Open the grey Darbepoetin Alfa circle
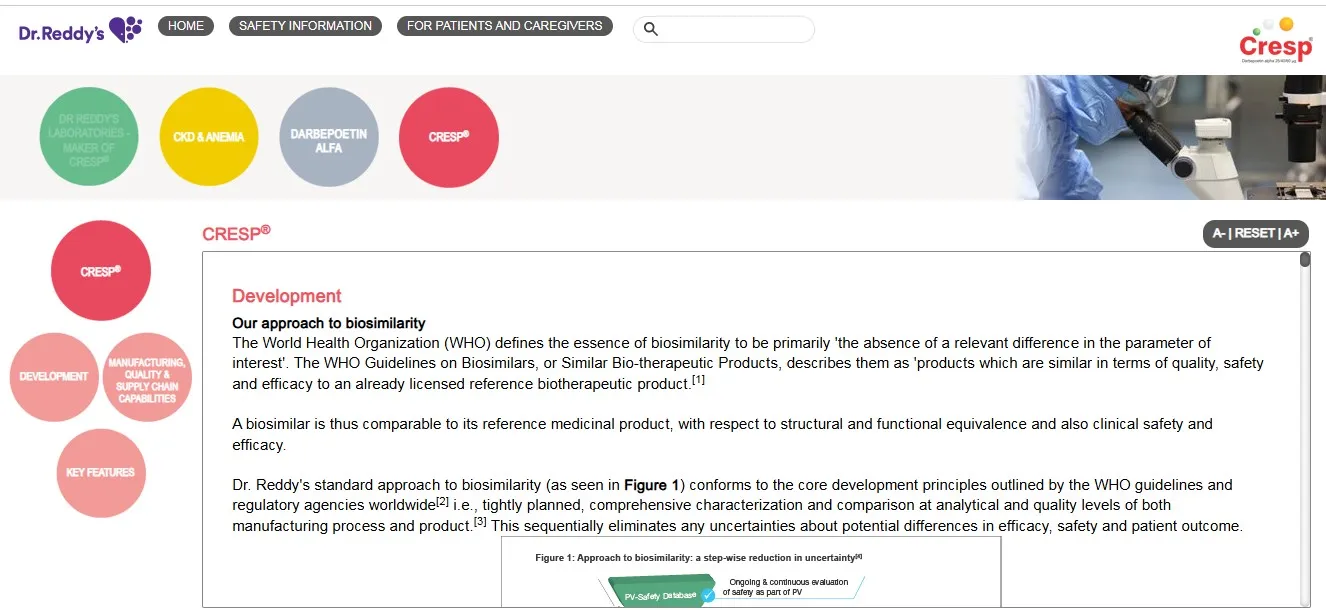This screenshot has width=1326, height=610. pos(329,137)
